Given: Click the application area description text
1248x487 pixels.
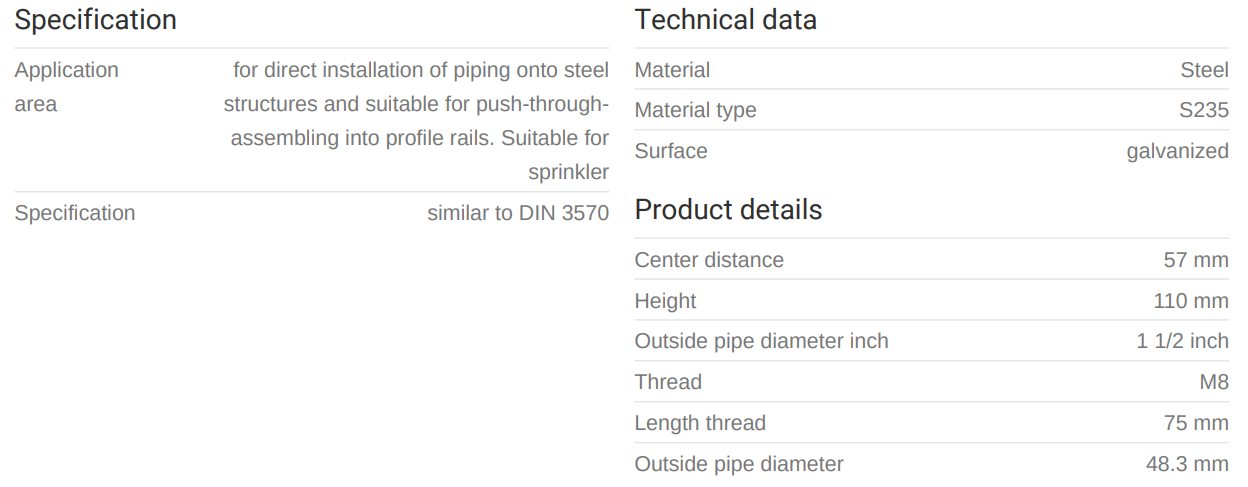Looking at the screenshot, I should tap(416, 121).
